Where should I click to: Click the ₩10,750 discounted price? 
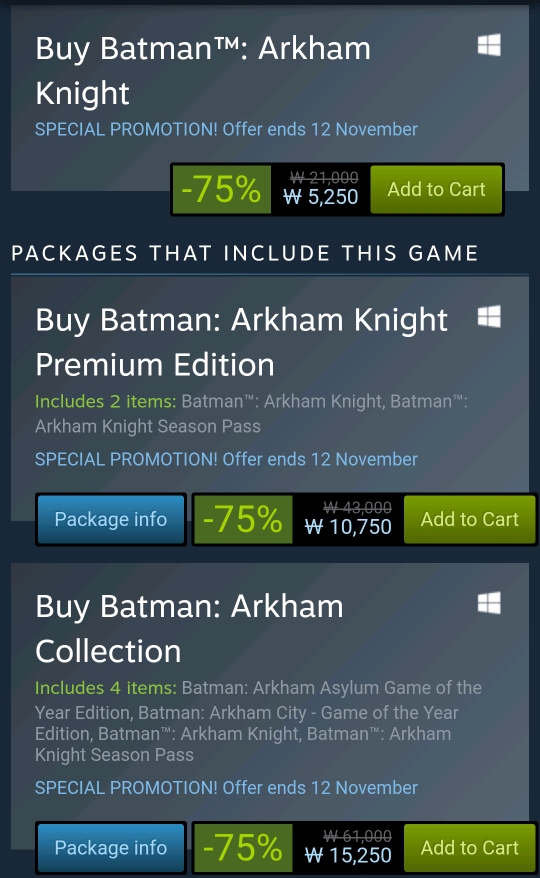pos(348,527)
